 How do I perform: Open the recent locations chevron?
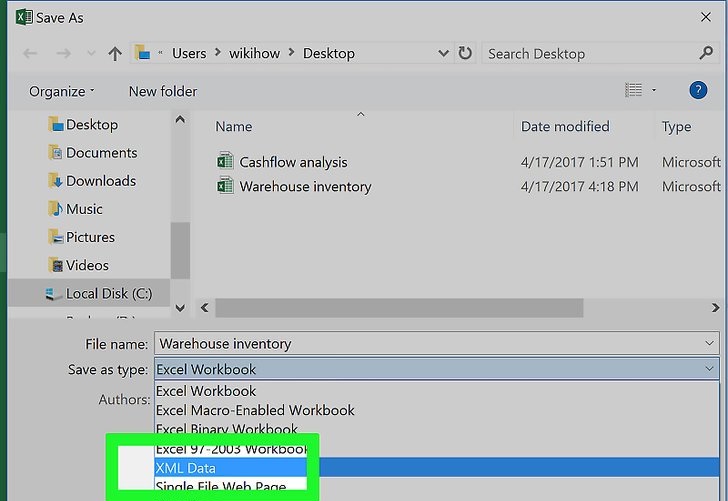click(91, 53)
